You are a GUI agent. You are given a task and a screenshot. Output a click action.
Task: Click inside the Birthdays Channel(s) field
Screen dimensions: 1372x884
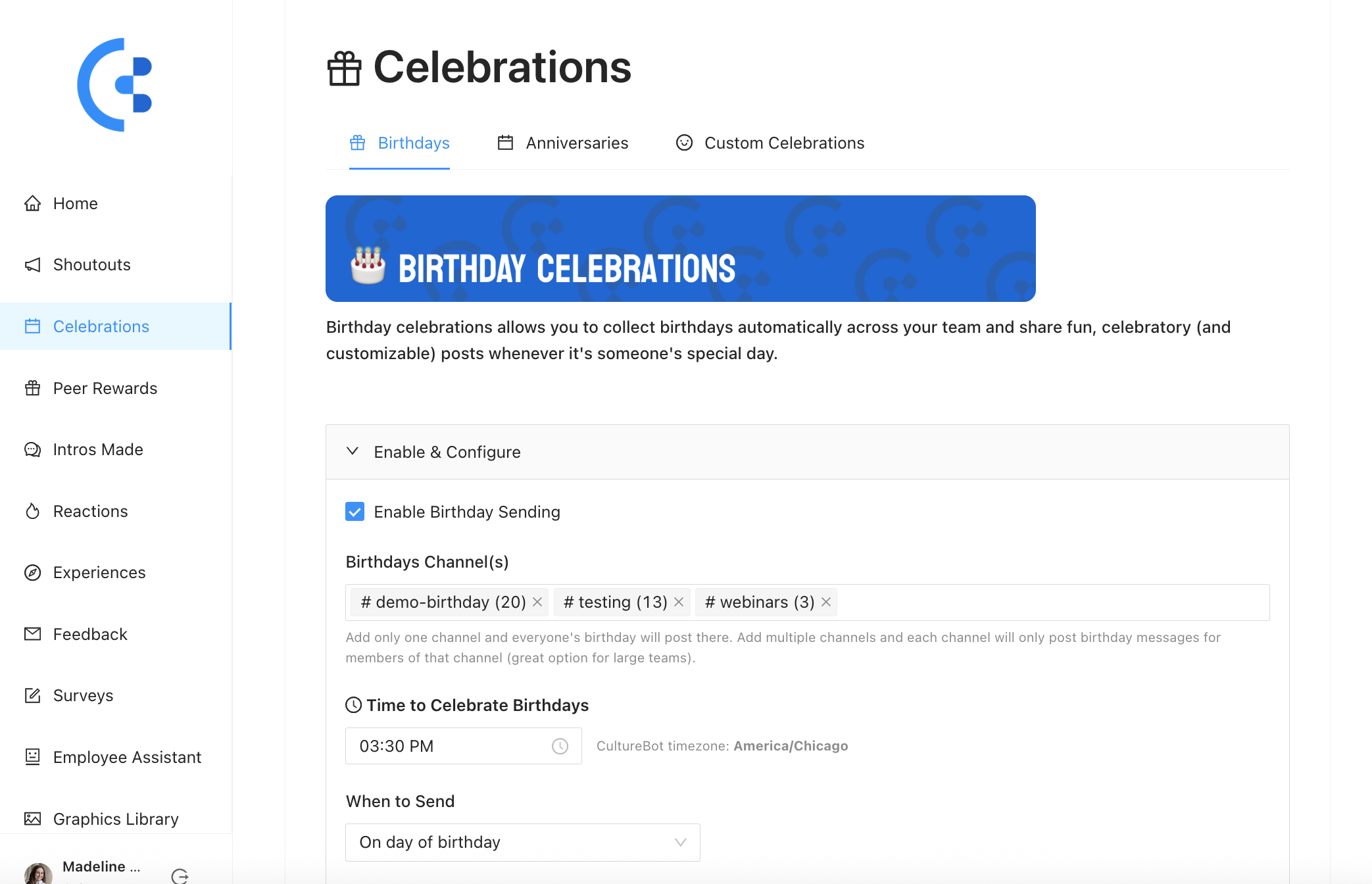[1052, 602]
